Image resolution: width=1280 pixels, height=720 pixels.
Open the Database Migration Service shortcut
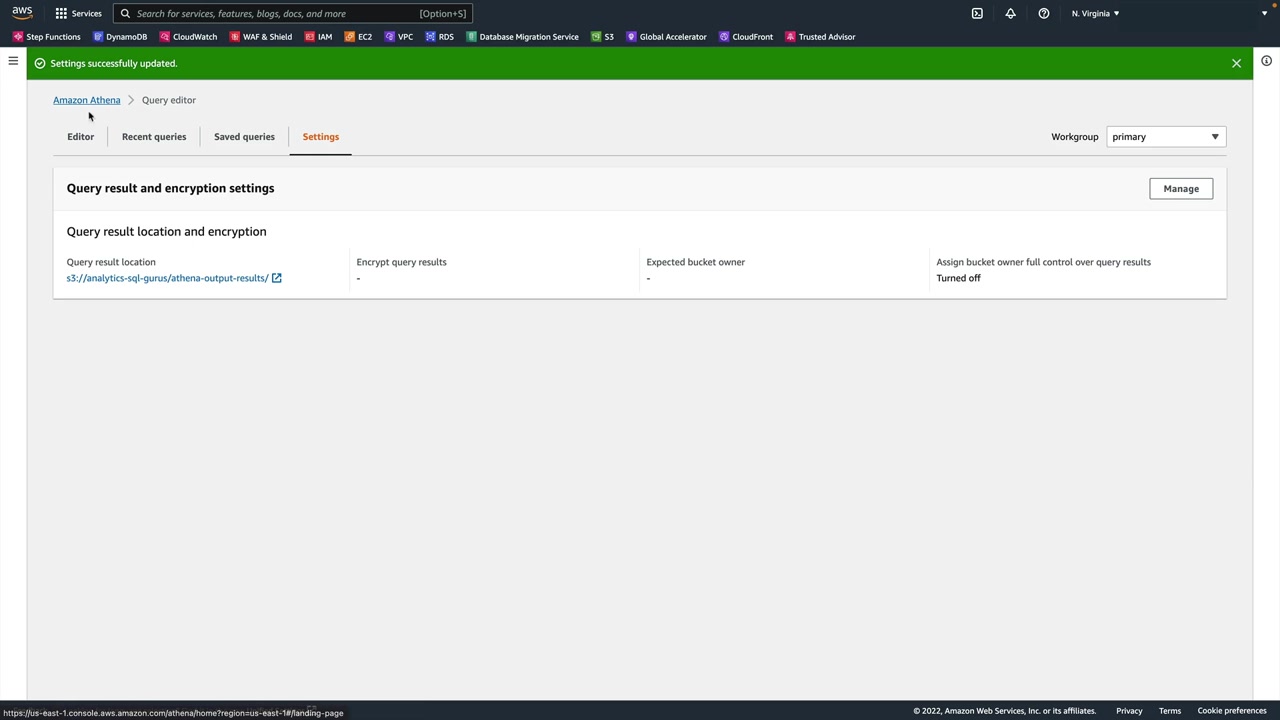click(522, 37)
